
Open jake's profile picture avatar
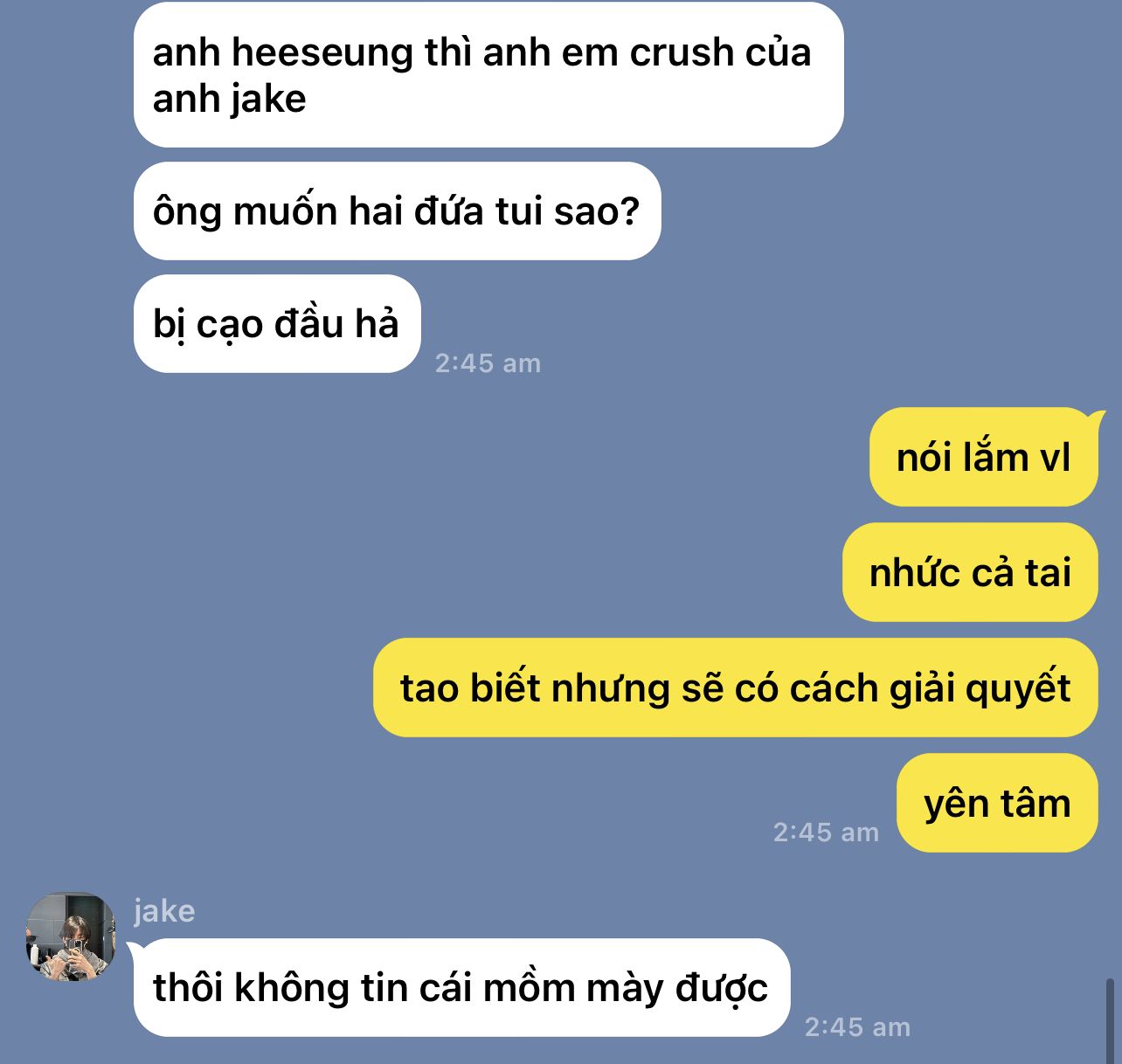71,936
